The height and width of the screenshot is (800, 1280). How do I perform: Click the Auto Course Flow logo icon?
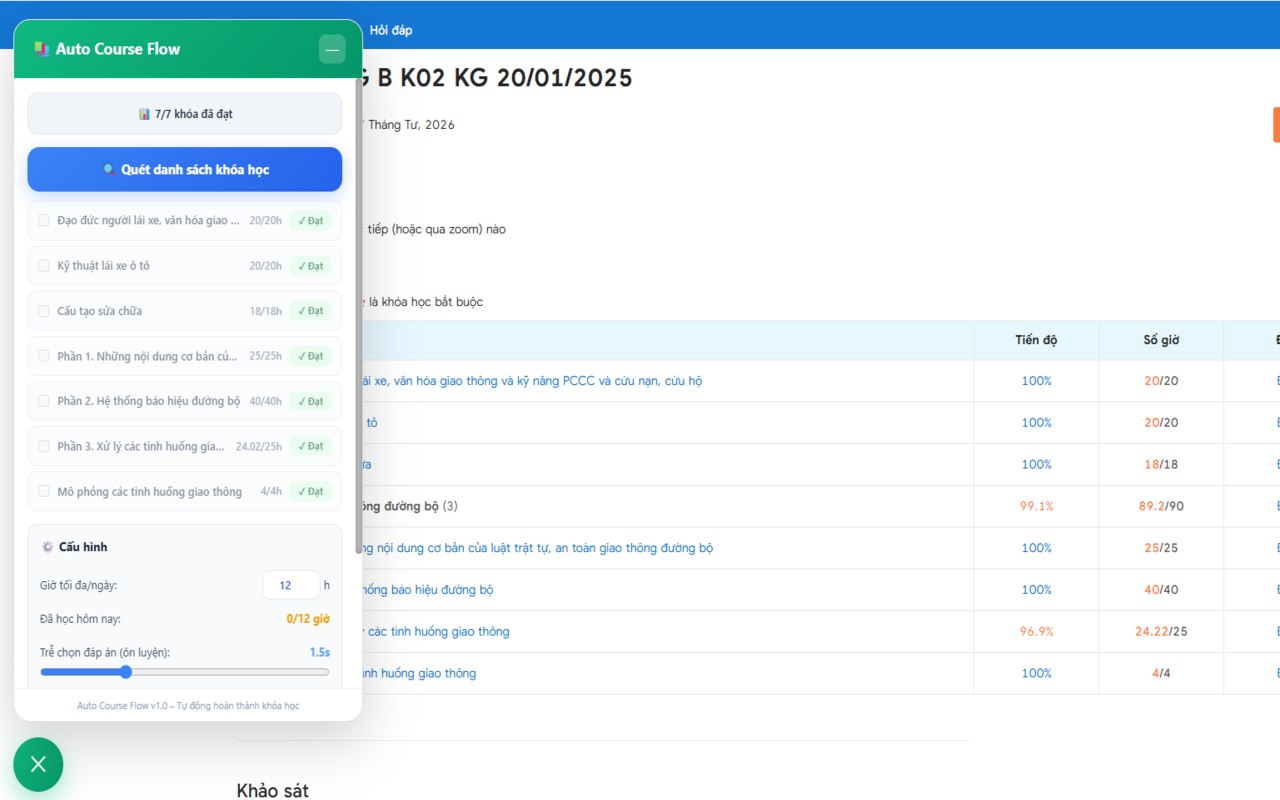tap(42, 49)
